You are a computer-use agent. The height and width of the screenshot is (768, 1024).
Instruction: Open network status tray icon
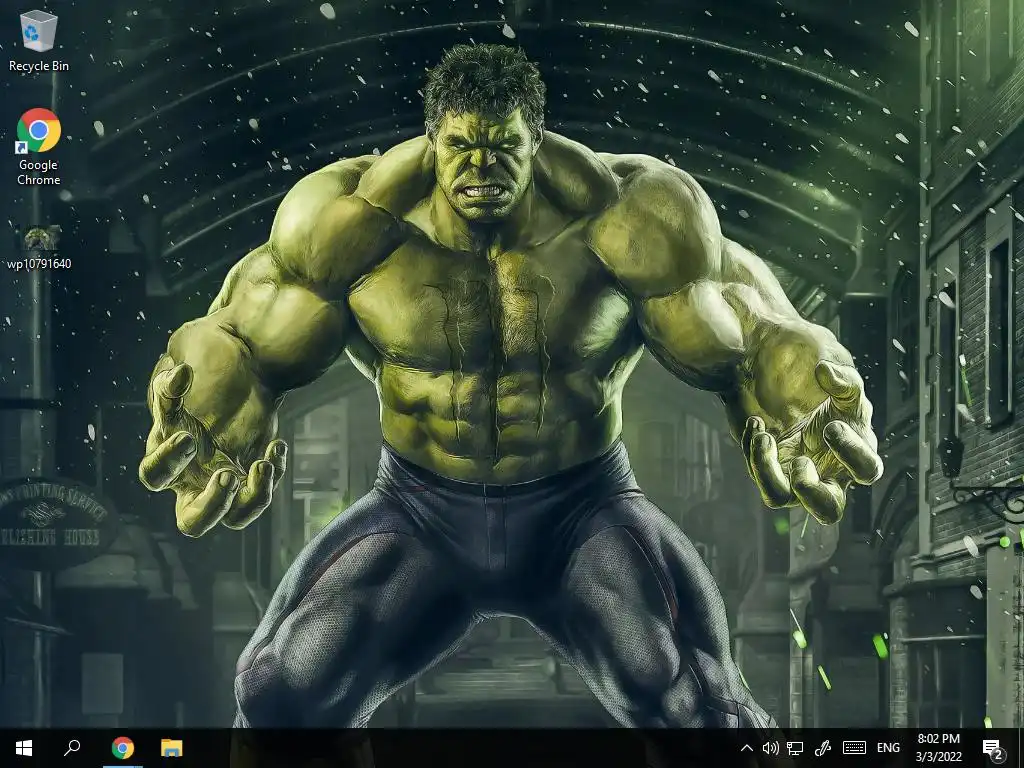pyautogui.click(x=795, y=748)
